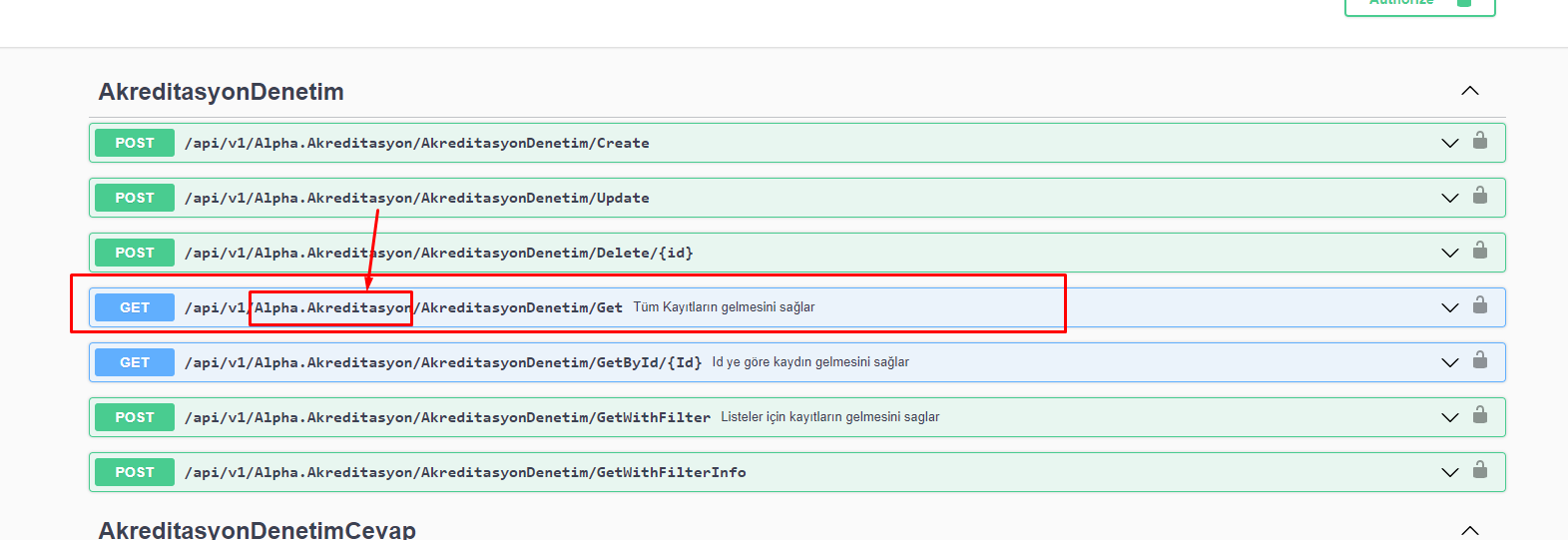
Task: Open the AkreditasyonDenetim/Delete/{id} endpoint path
Action: (438, 253)
